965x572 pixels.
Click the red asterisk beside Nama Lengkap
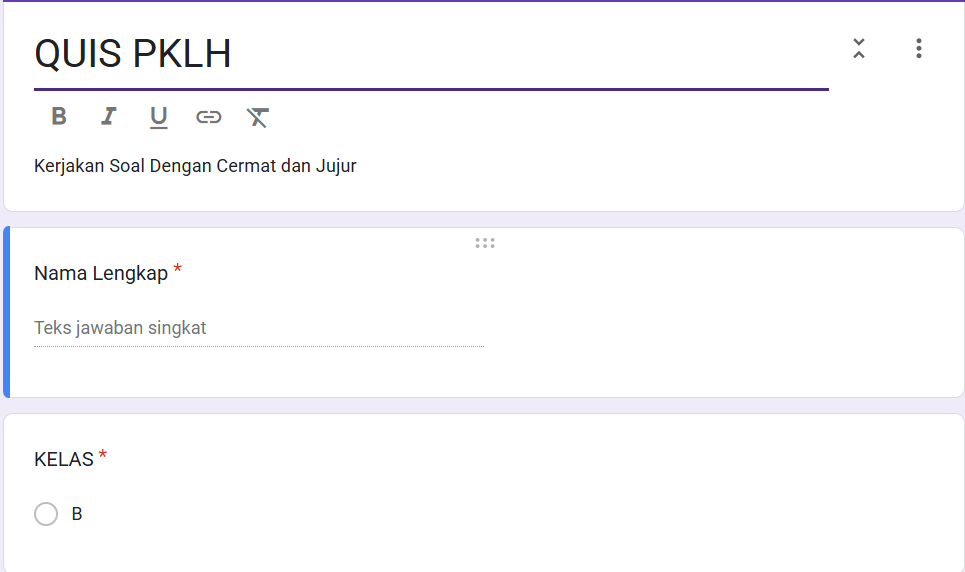pyautogui.click(x=178, y=270)
